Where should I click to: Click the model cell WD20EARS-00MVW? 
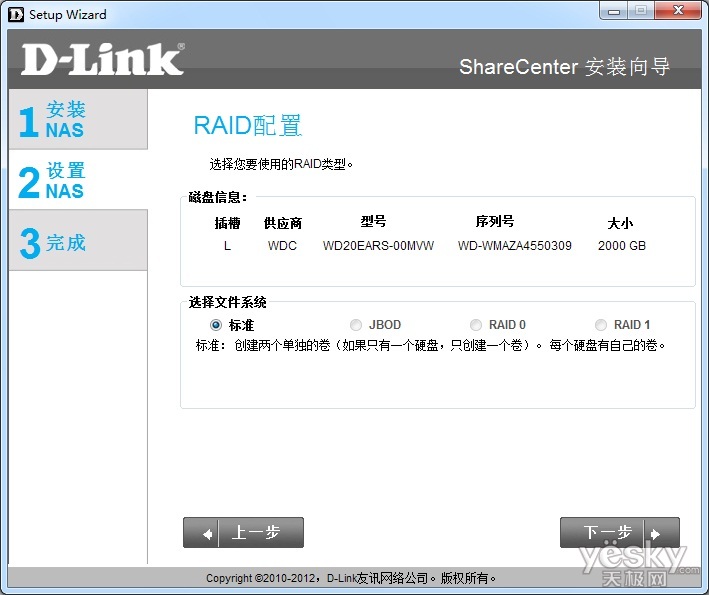378,246
